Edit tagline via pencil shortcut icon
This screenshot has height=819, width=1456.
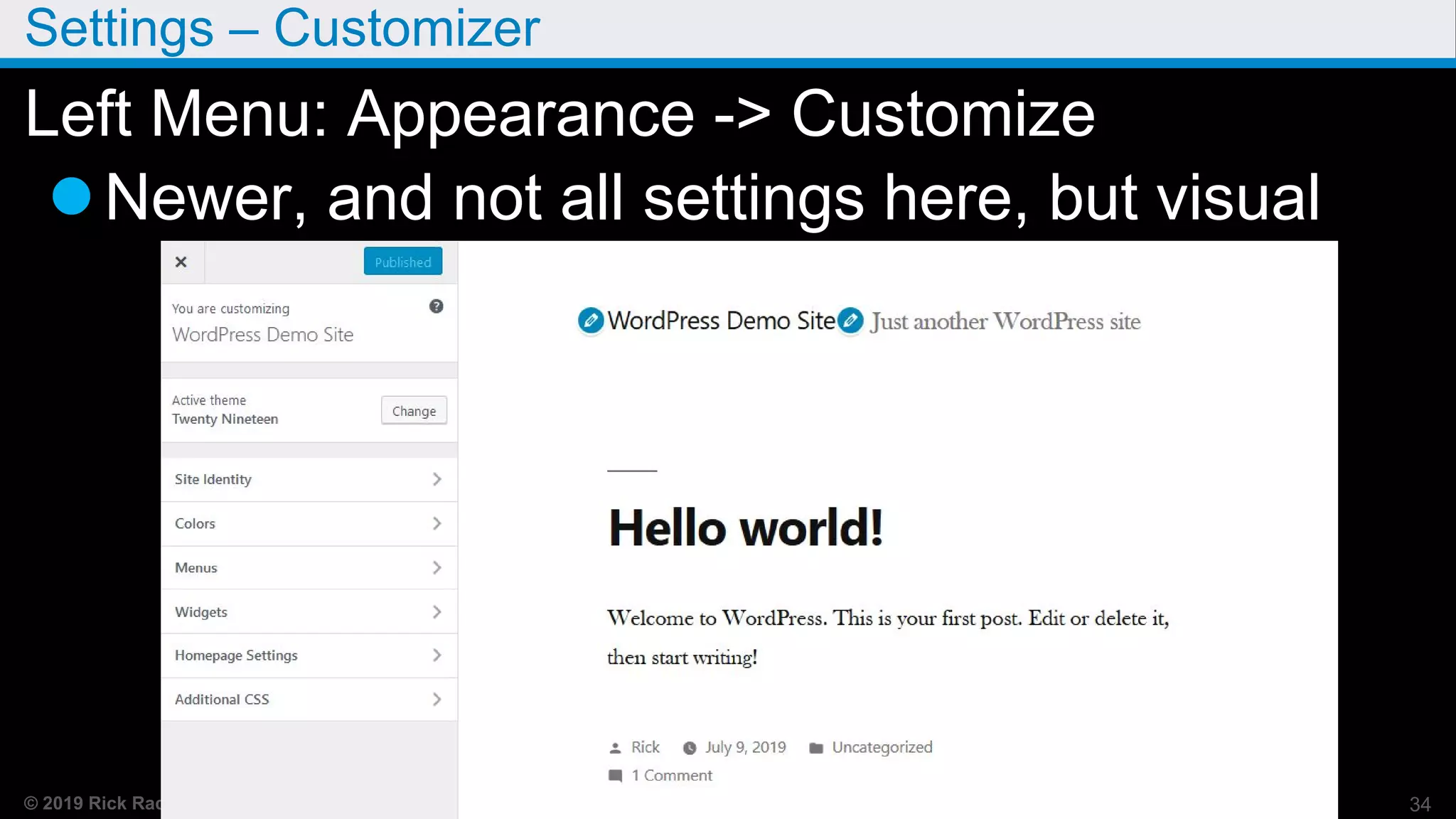tap(850, 321)
